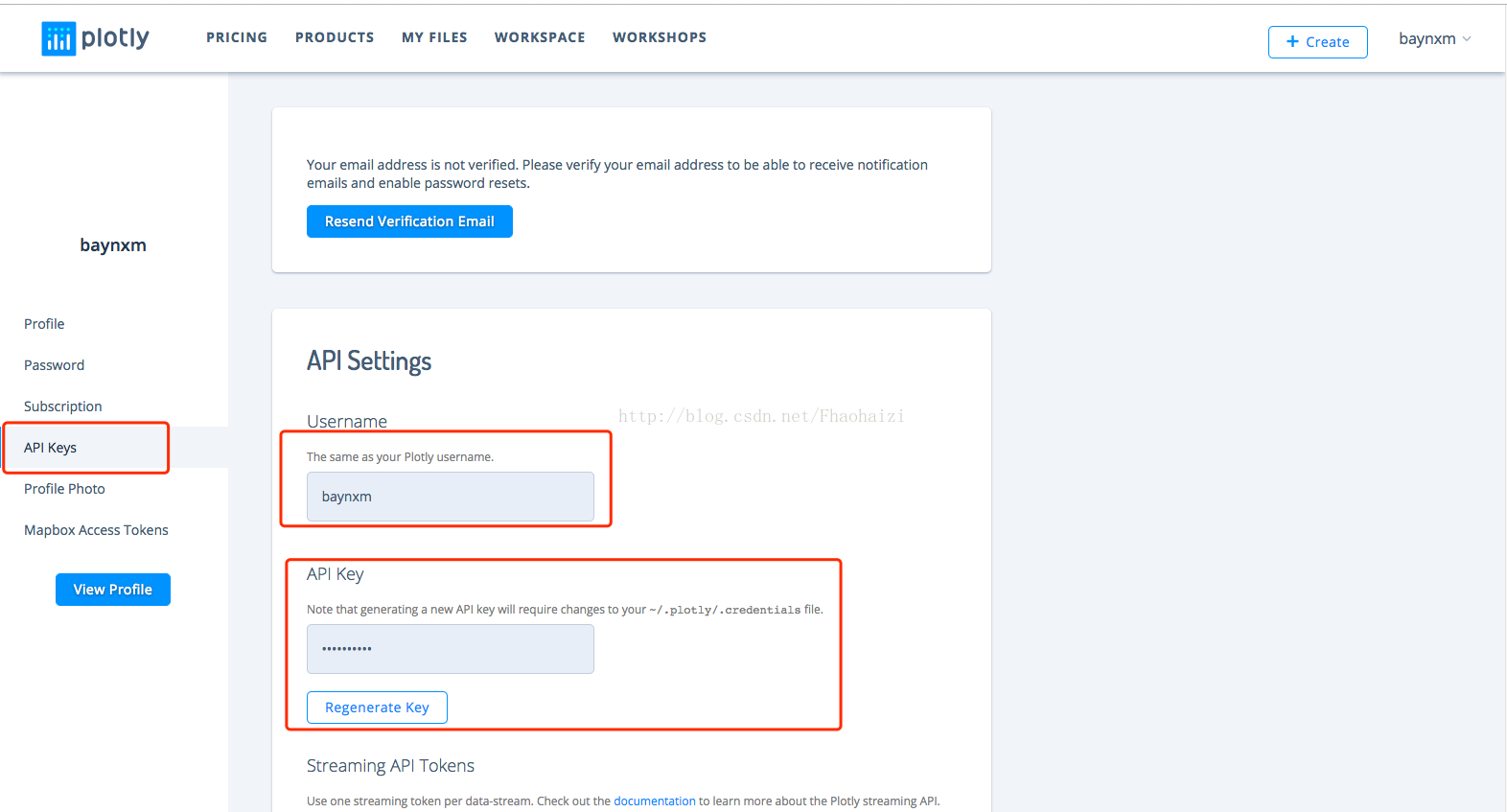Open Password settings in sidebar
Image resolution: width=1507 pixels, height=812 pixels.
coord(54,365)
